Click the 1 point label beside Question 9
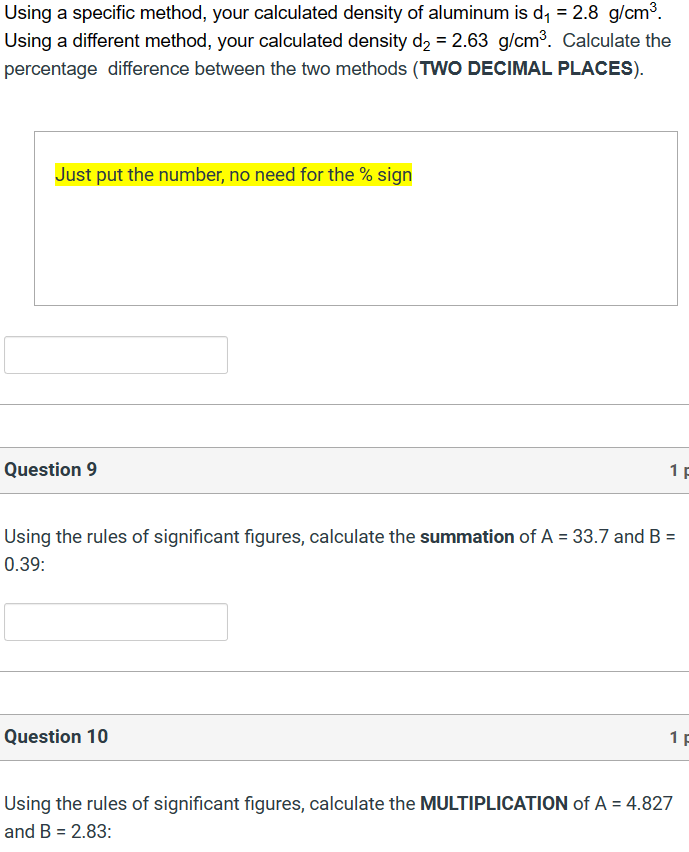This screenshot has height=852, width=689. pyautogui.click(x=678, y=469)
